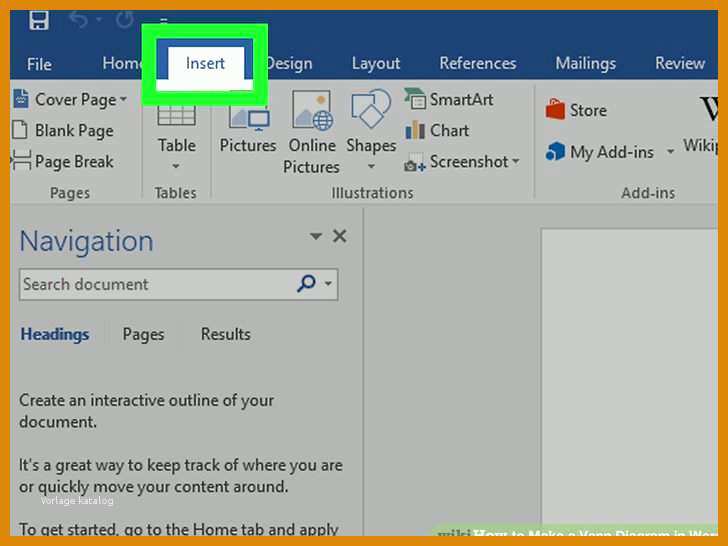Image resolution: width=728 pixels, height=546 pixels.
Task: Insert a Page Break via its label
Action: pyautogui.click(x=74, y=162)
